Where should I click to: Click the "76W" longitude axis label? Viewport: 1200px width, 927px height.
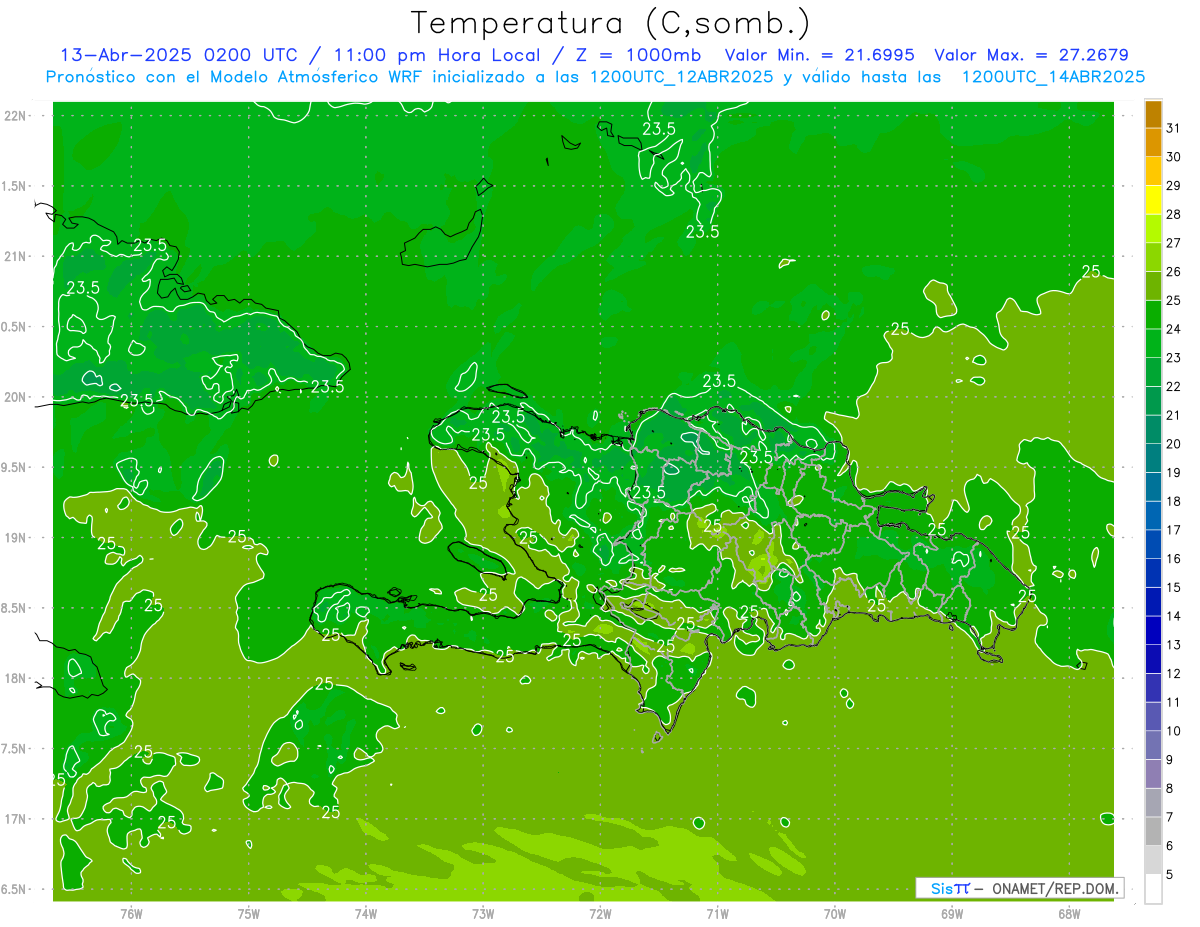(x=131, y=914)
